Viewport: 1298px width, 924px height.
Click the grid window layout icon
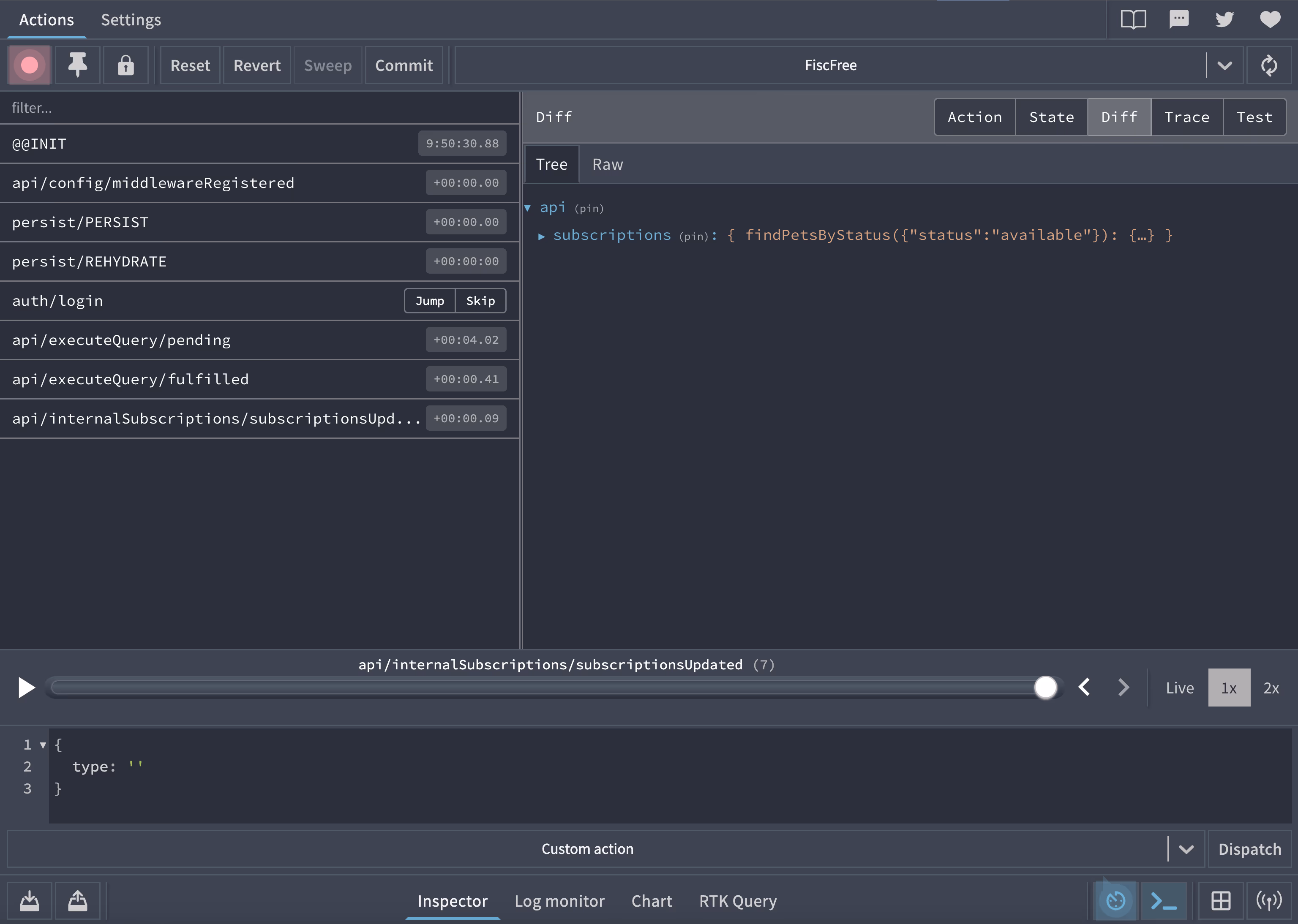[x=1221, y=901]
